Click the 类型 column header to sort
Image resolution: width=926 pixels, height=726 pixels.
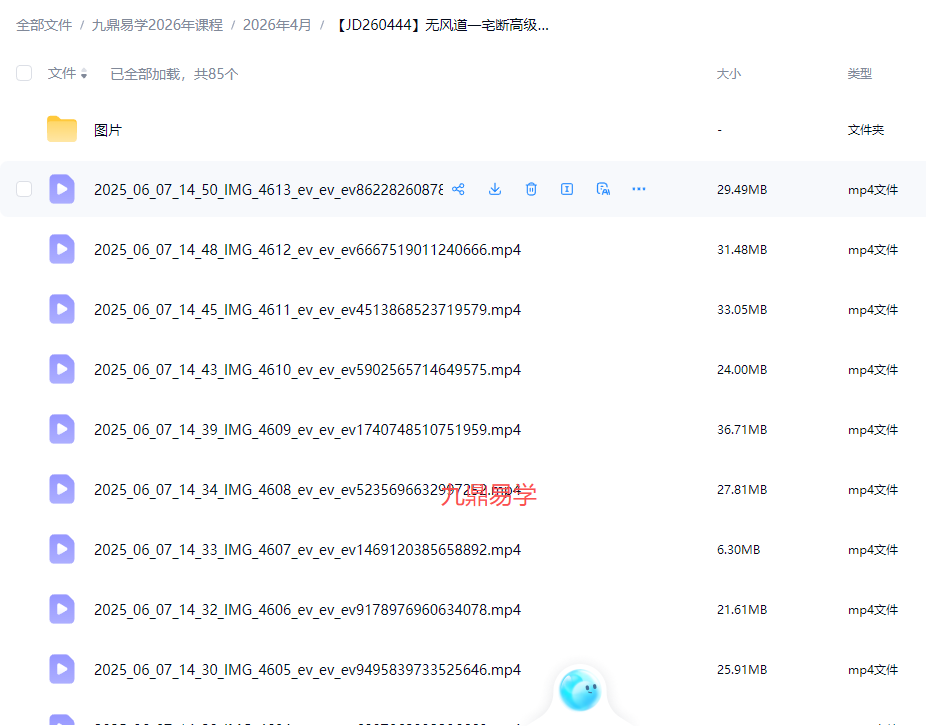(x=859, y=73)
